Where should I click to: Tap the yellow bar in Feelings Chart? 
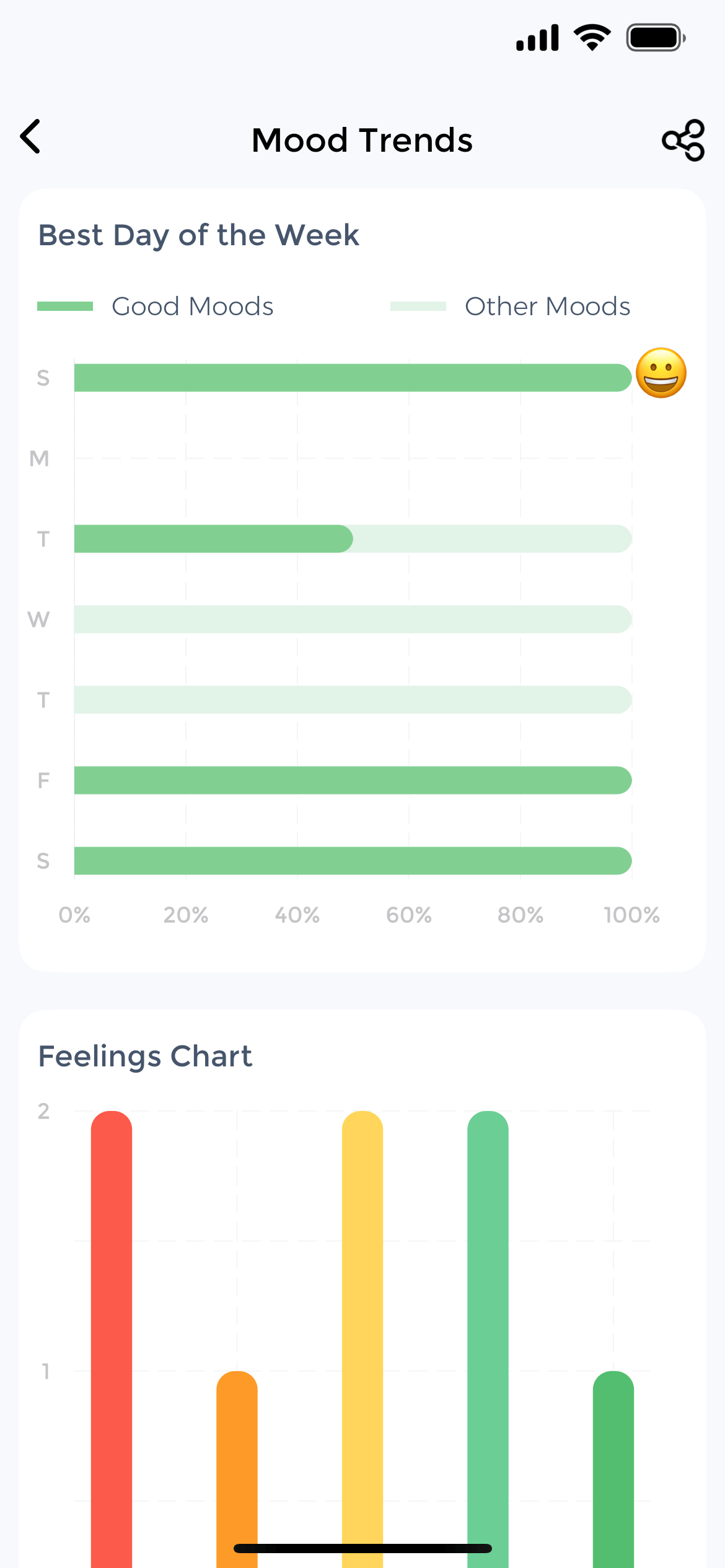pos(362,1331)
